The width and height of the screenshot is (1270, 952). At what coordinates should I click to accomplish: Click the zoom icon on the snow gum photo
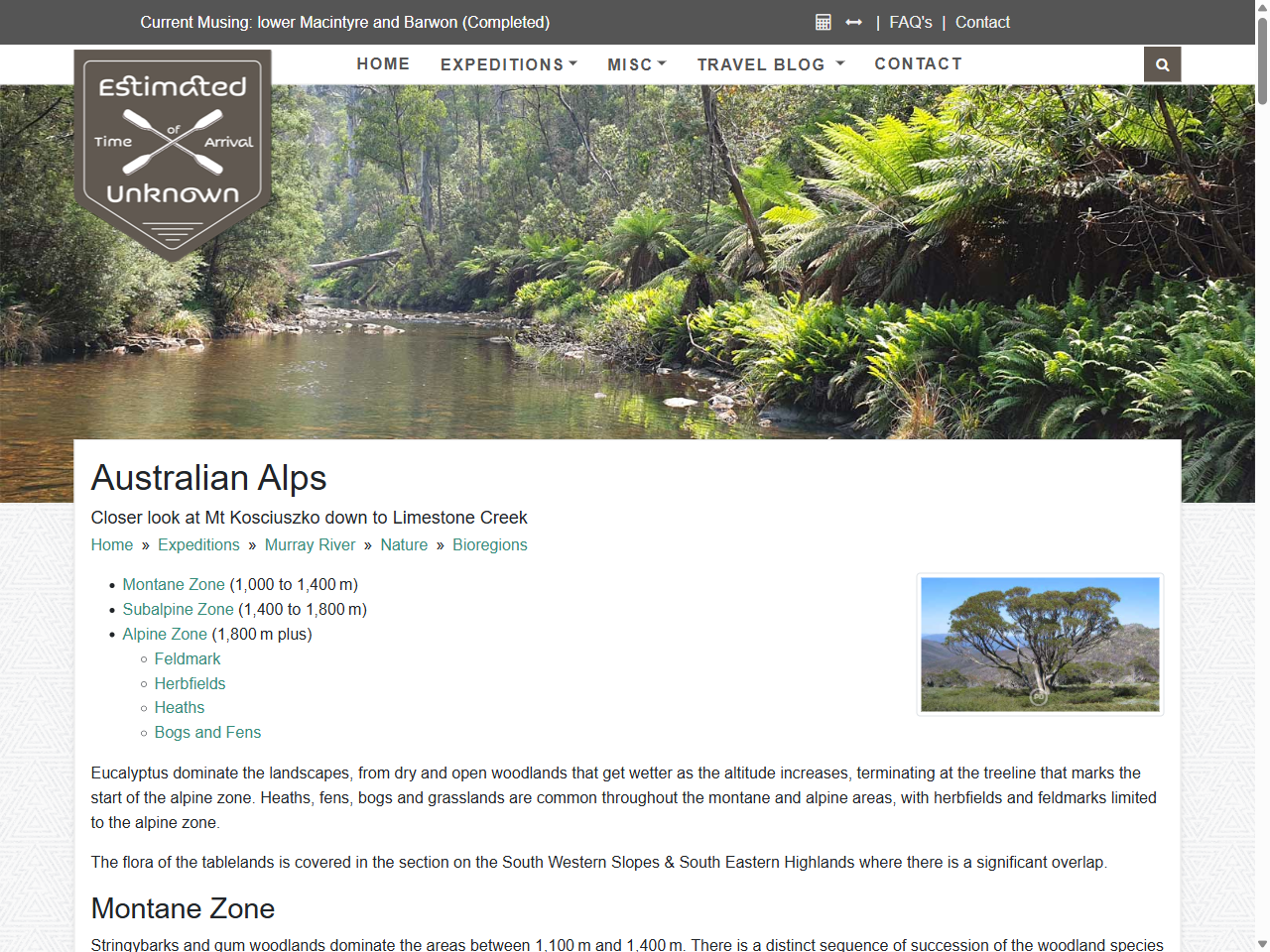coord(1038,698)
